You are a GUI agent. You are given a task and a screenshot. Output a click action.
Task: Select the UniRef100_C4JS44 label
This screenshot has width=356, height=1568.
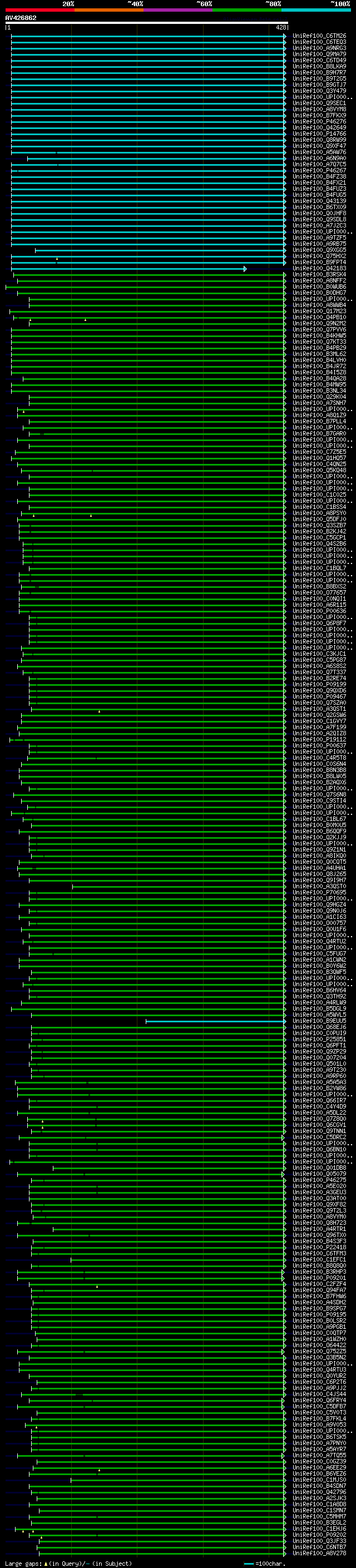click(x=319, y=1394)
